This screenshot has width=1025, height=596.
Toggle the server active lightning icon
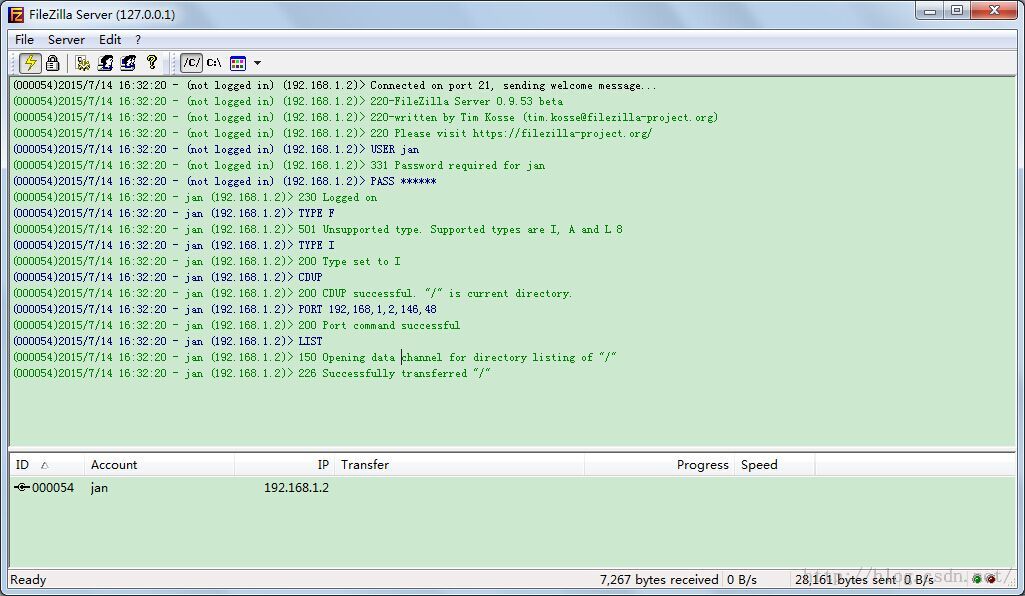click(30, 63)
